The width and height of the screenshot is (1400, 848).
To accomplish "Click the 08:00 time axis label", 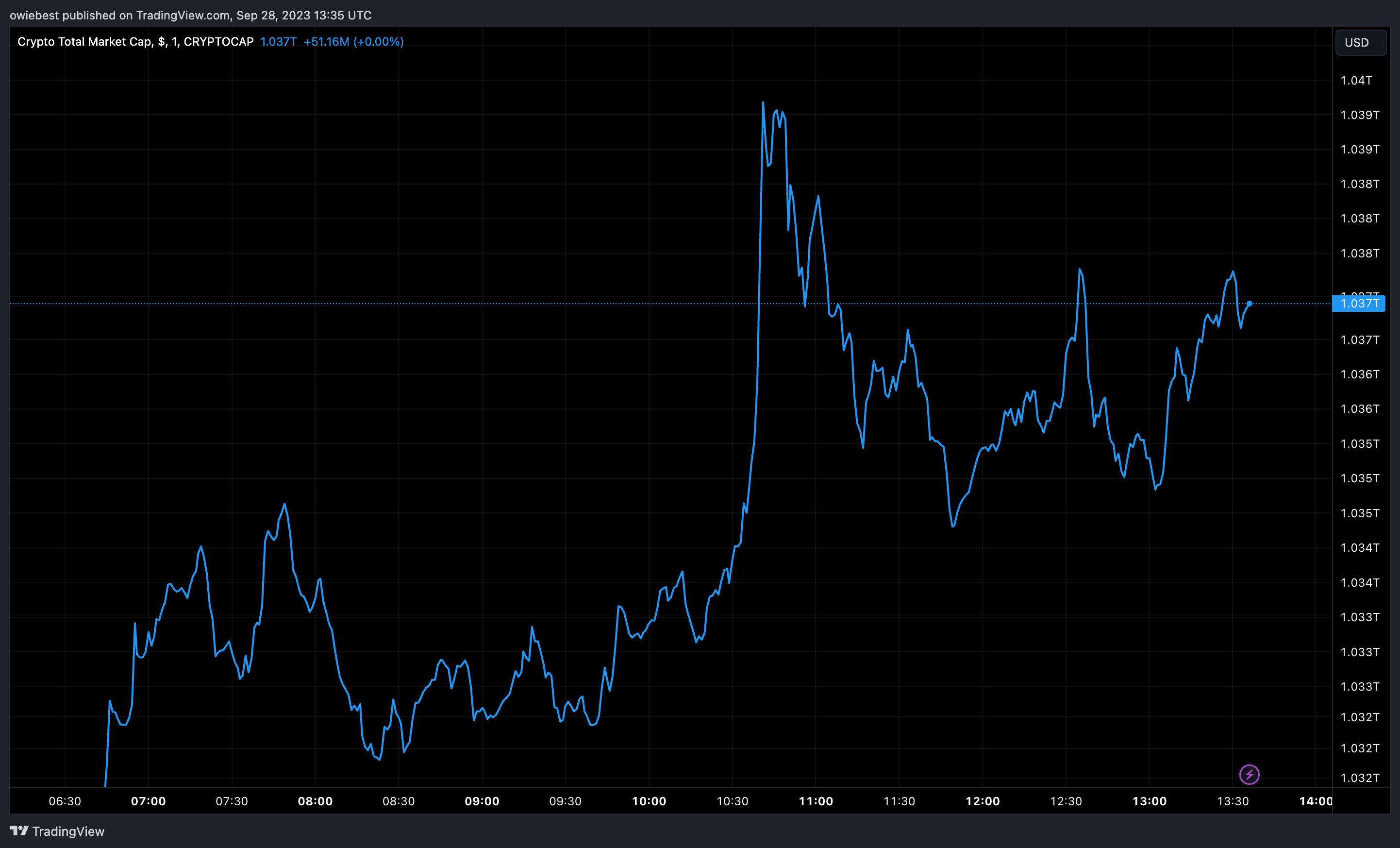I will (x=316, y=801).
